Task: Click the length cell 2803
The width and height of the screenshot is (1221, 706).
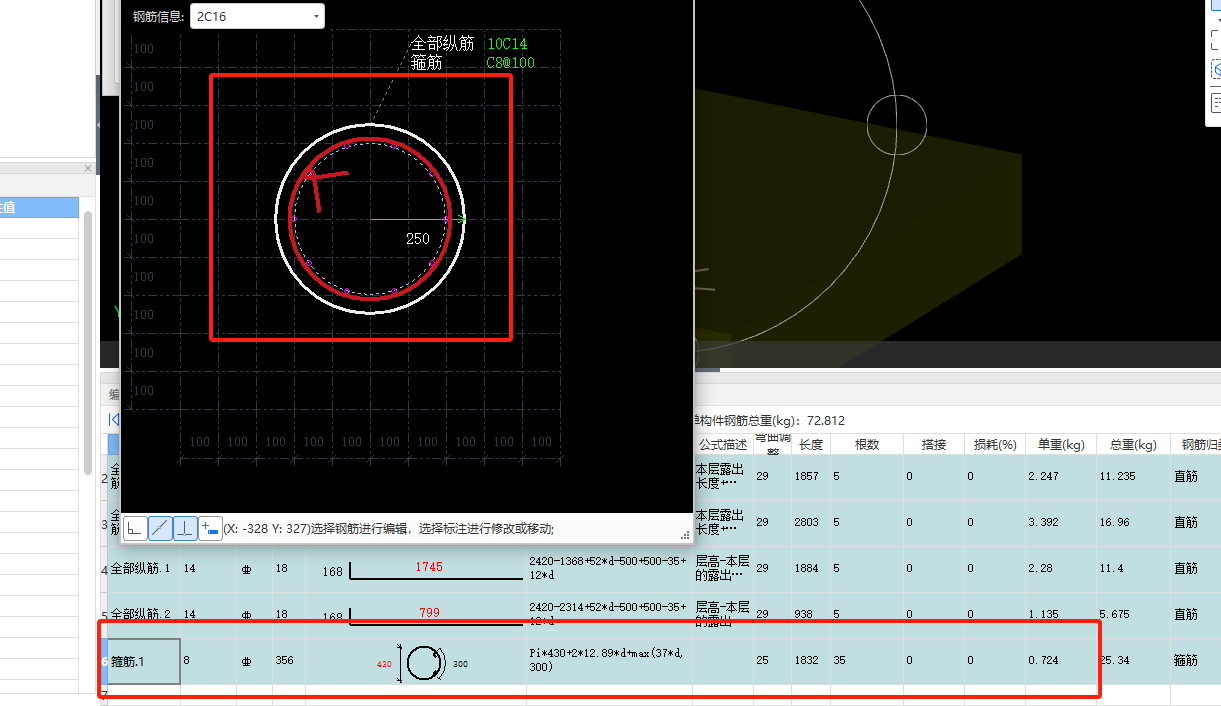Action: (811, 523)
